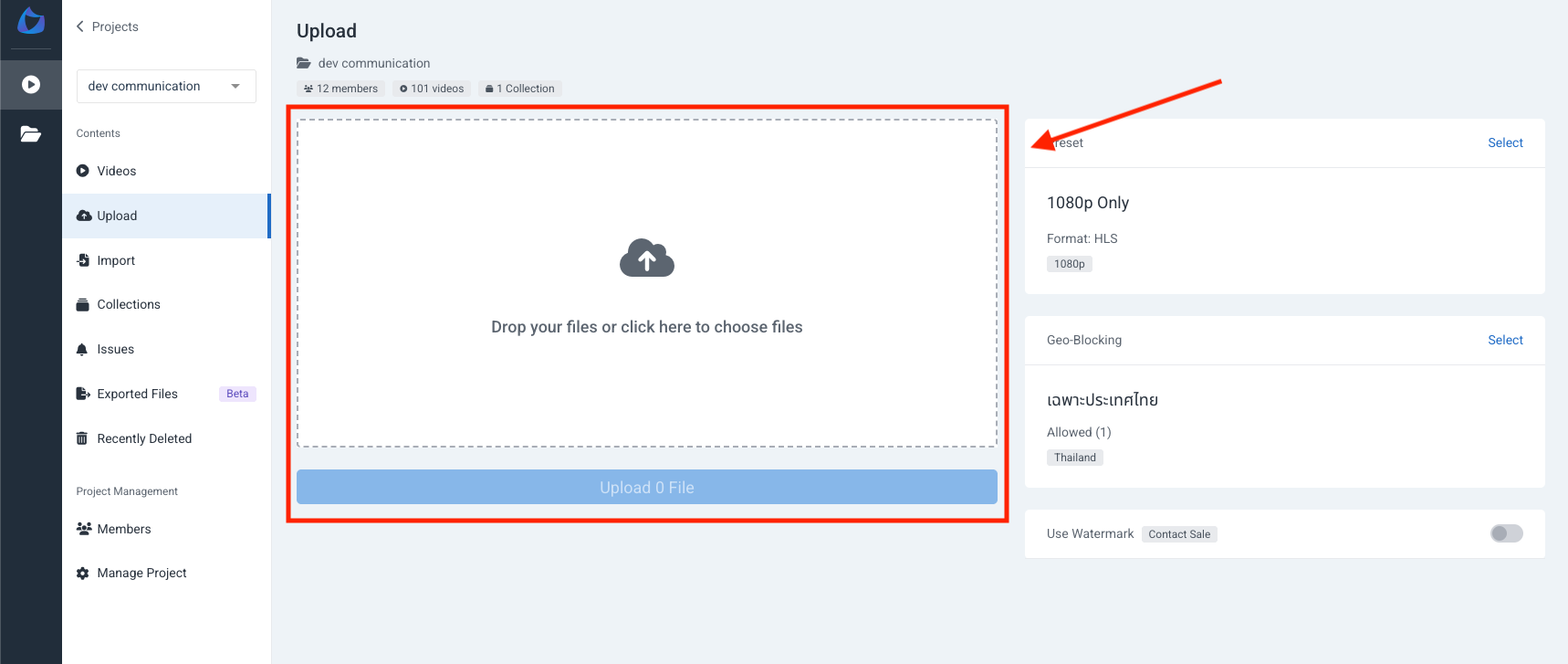Click the cloud upload icon in dropzone
This screenshot has width=1568, height=664.
pos(646,259)
